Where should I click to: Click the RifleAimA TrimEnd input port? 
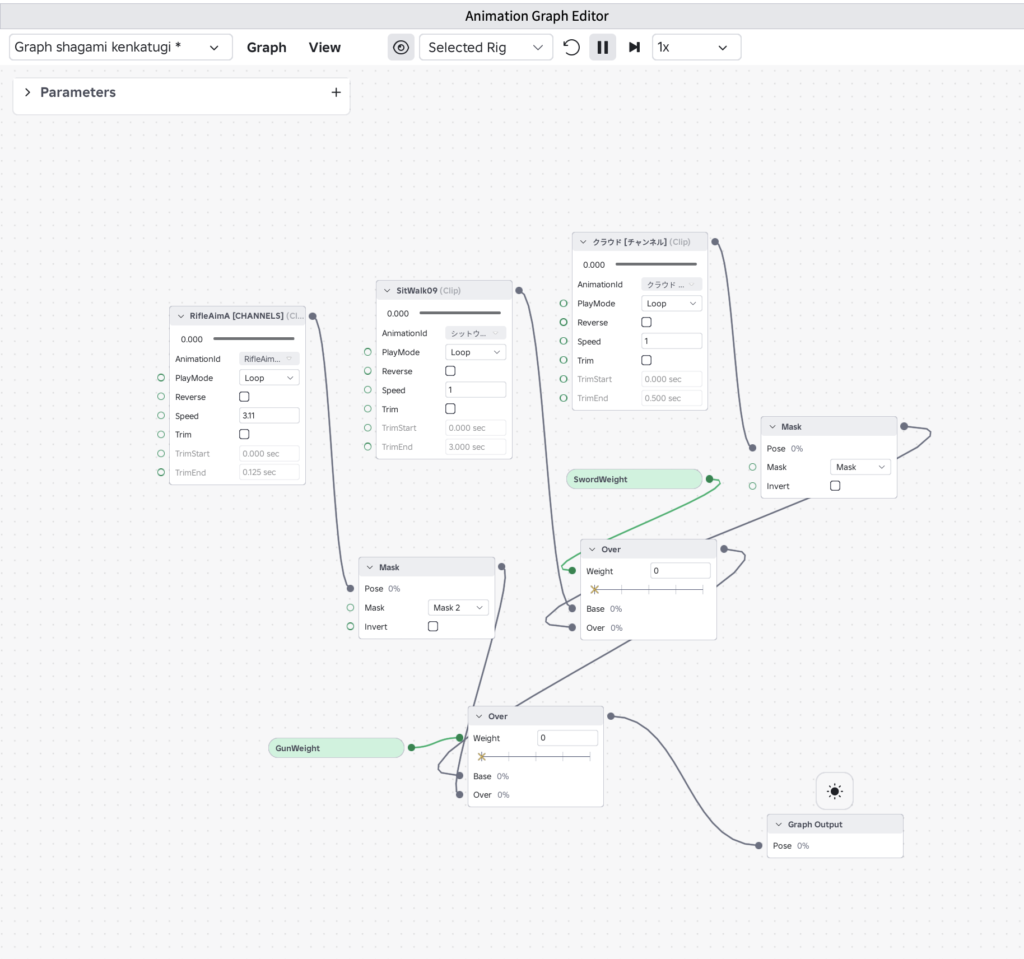point(161,472)
